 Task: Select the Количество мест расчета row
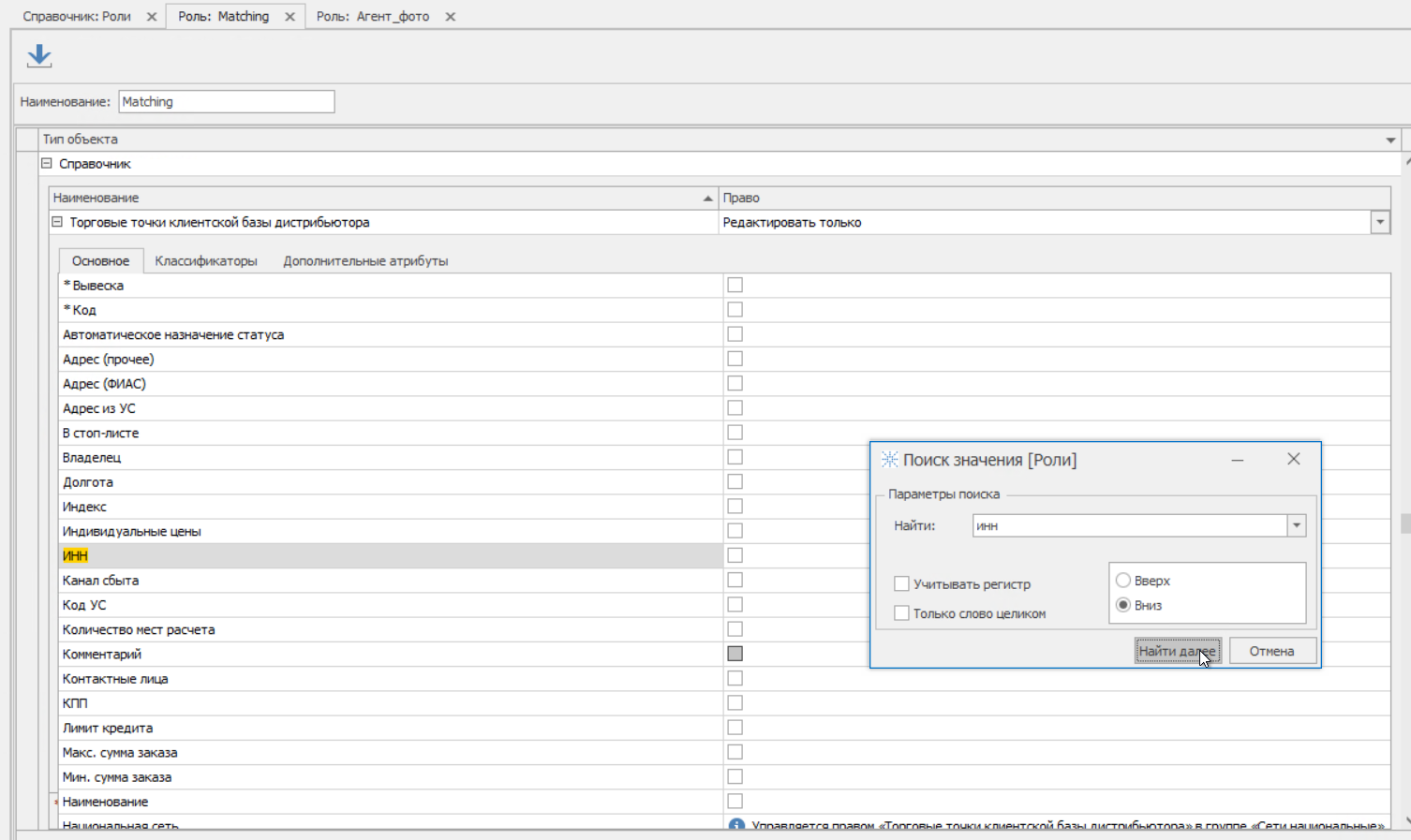pos(390,629)
